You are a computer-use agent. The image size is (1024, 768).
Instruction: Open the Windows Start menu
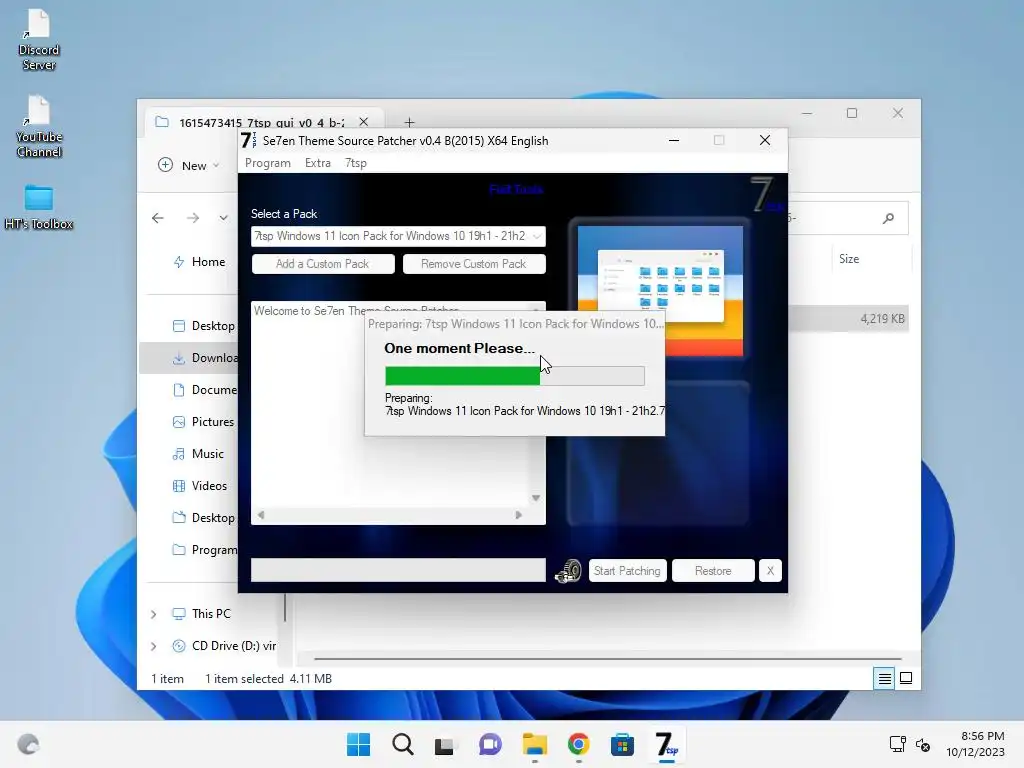[x=359, y=744]
